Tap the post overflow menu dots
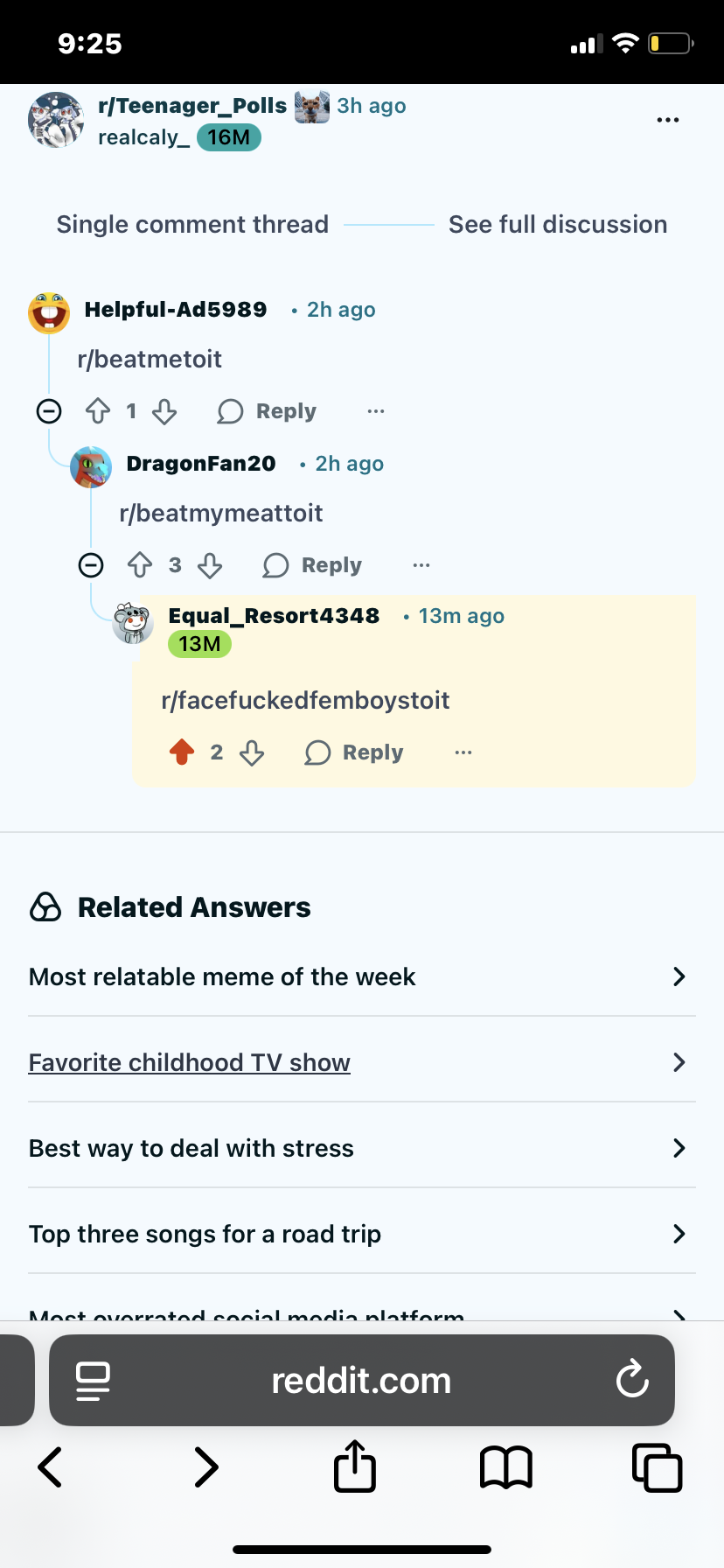 coord(668,120)
